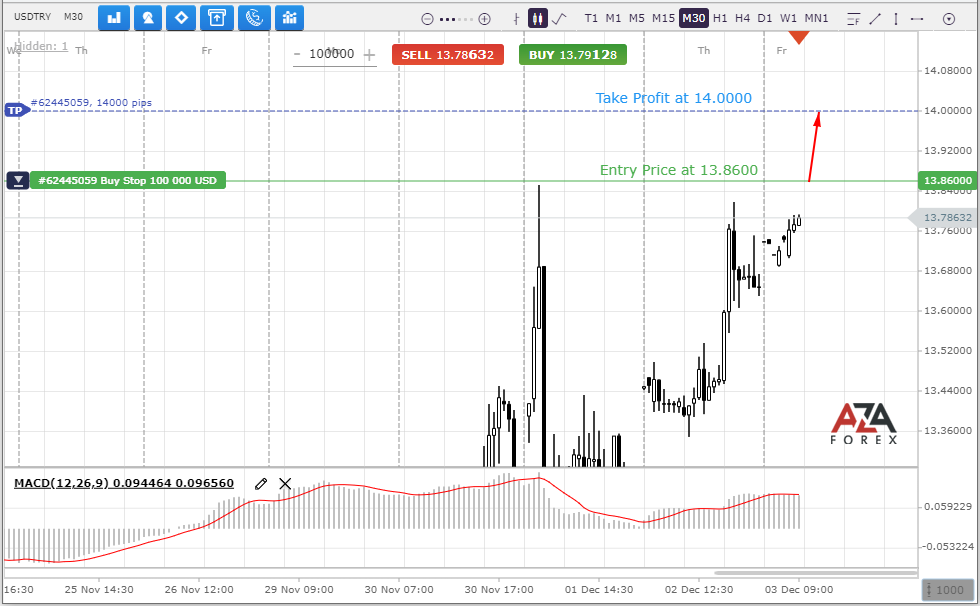
Task: Click the '29 Nov 09:00' time label
Action: 299,590
